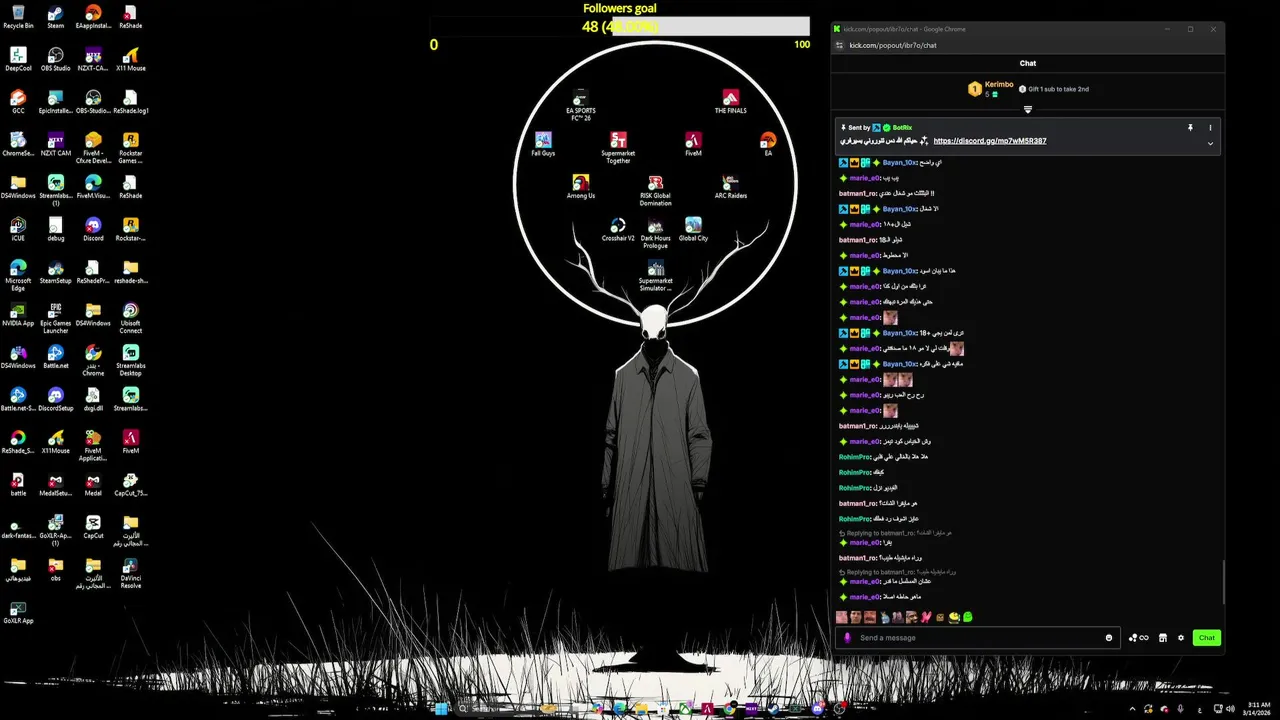Select the Among Us game icon

point(581,186)
